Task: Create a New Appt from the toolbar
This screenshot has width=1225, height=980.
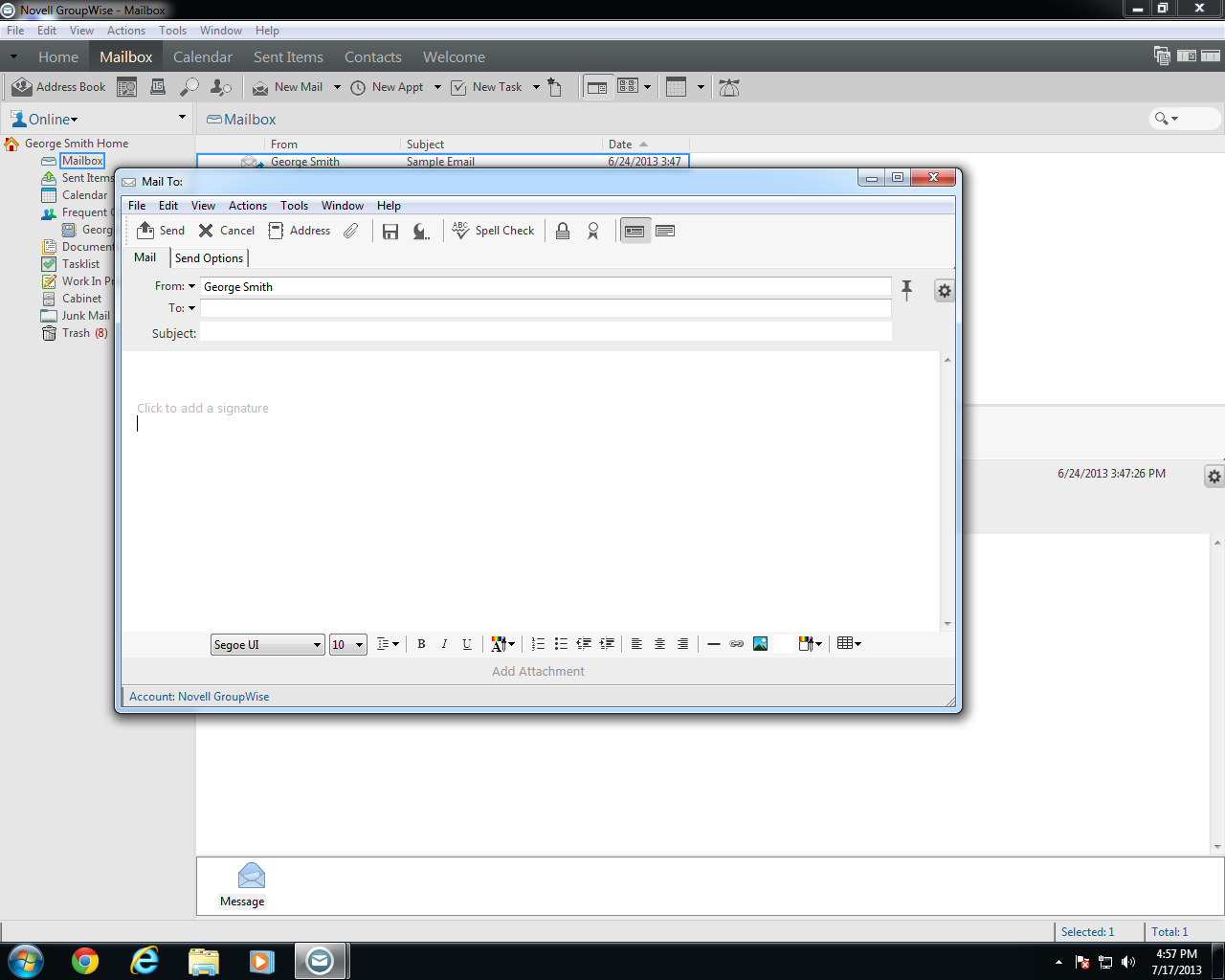Action: [387, 87]
